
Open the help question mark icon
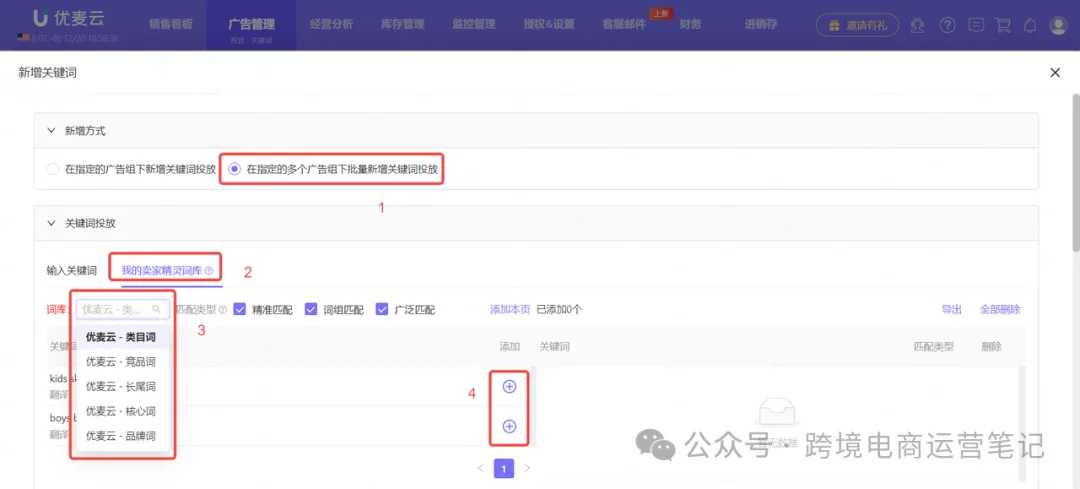[x=948, y=25]
